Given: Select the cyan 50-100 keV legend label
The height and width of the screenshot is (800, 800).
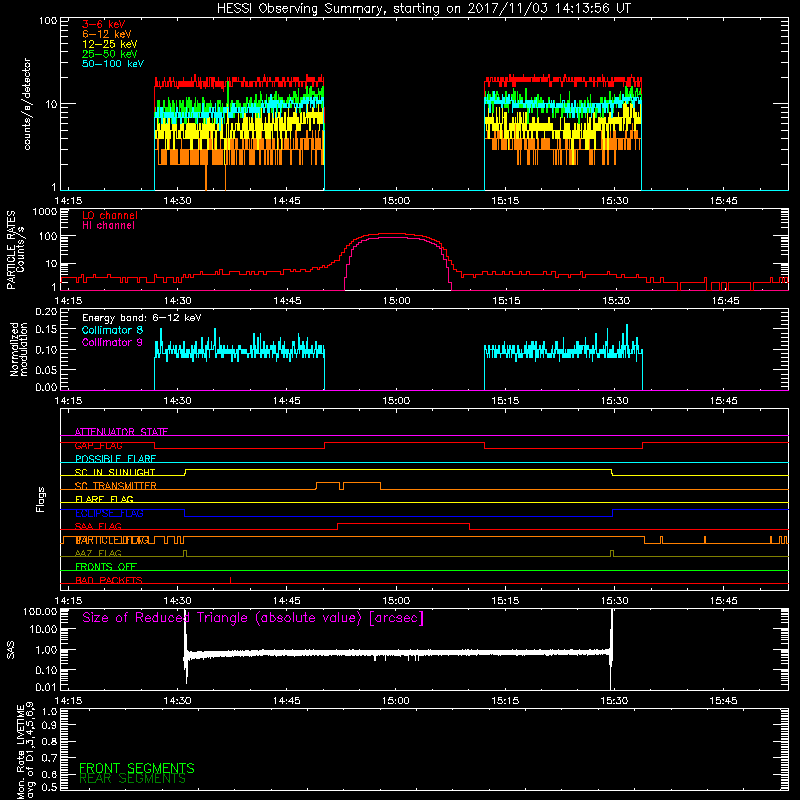Looking at the screenshot, I should click(113, 64).
